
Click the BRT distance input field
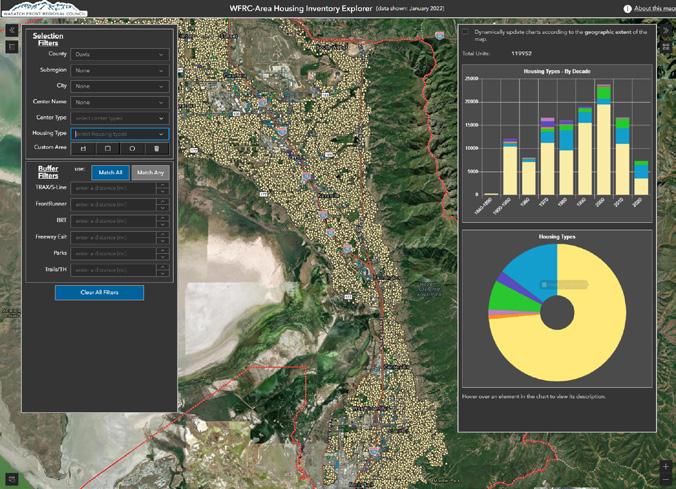[113, 221]
